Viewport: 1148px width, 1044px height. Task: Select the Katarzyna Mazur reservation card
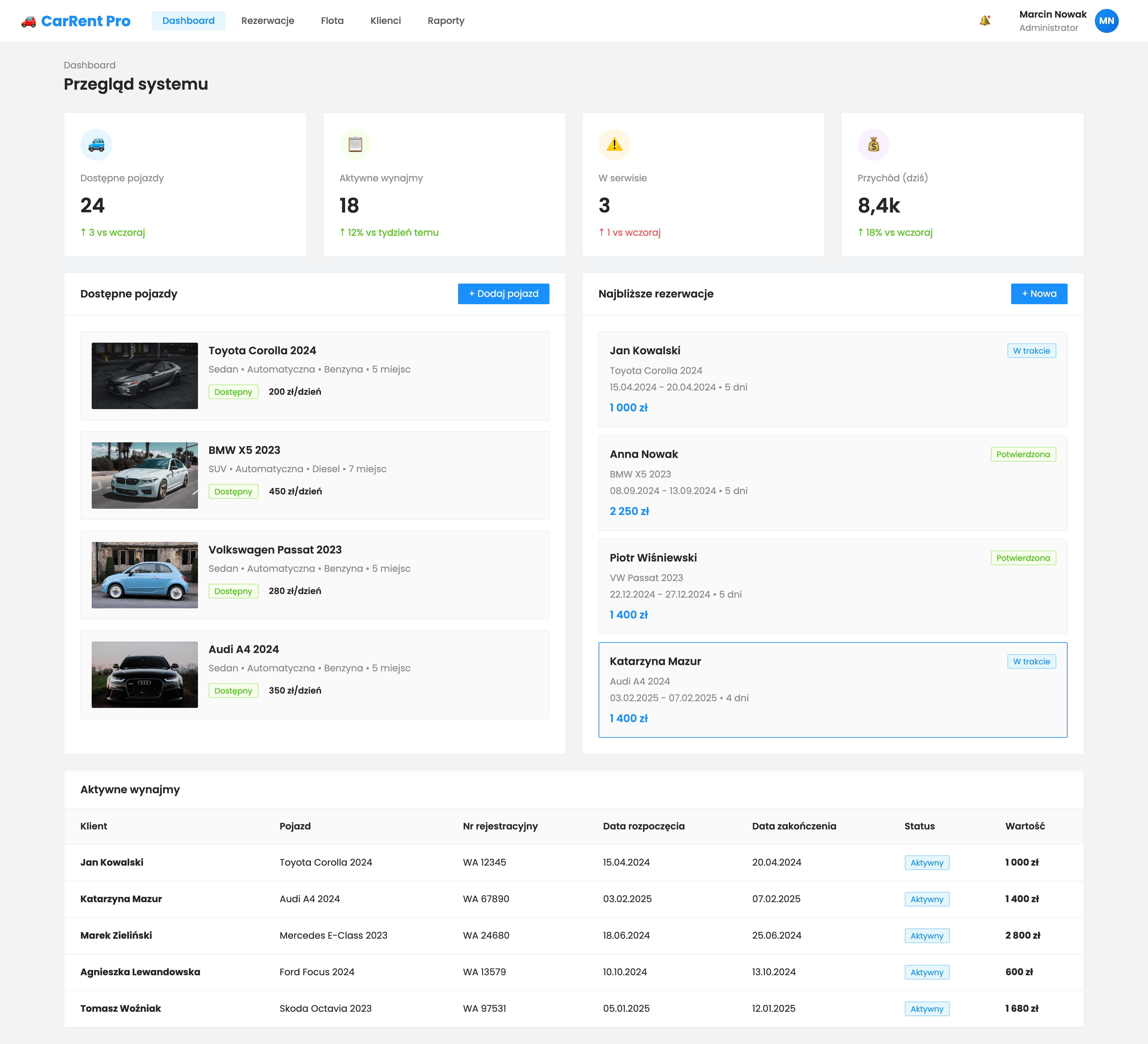pyautogui.click(x=832, y=690)
